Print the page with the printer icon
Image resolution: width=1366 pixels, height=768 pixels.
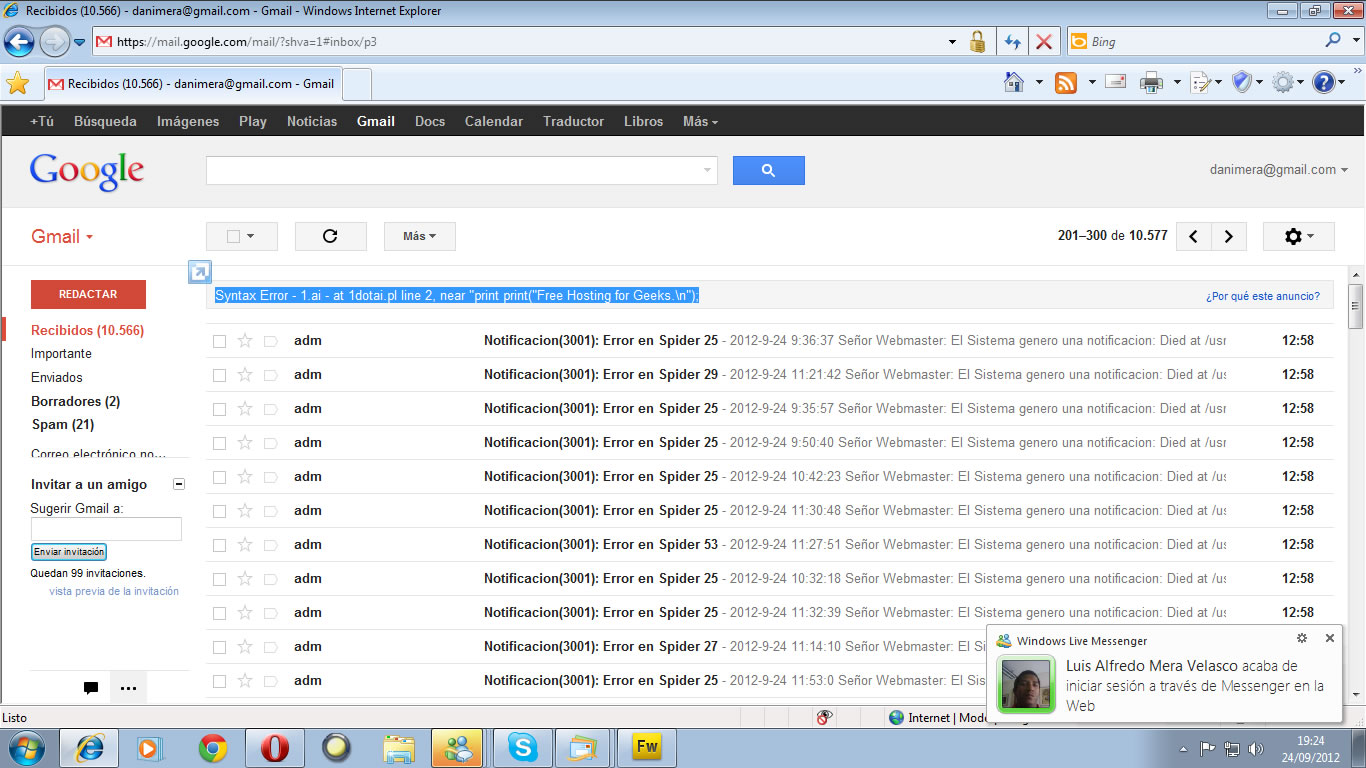coord(1152,83)
